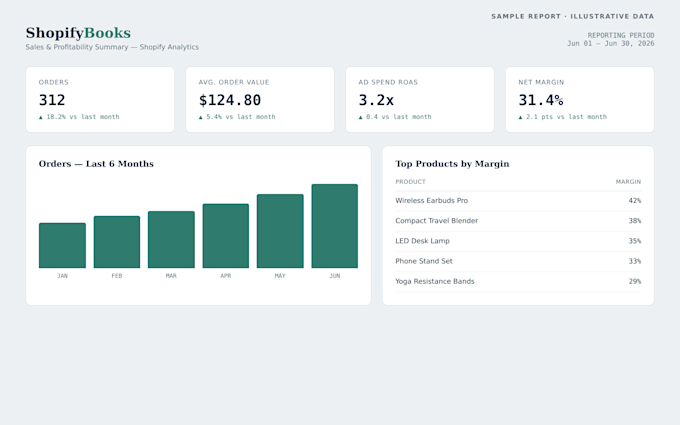Screen dimensions: 680x425
Task: Select the 'Phone Stand Set' product row
Action: coord(518,261)
